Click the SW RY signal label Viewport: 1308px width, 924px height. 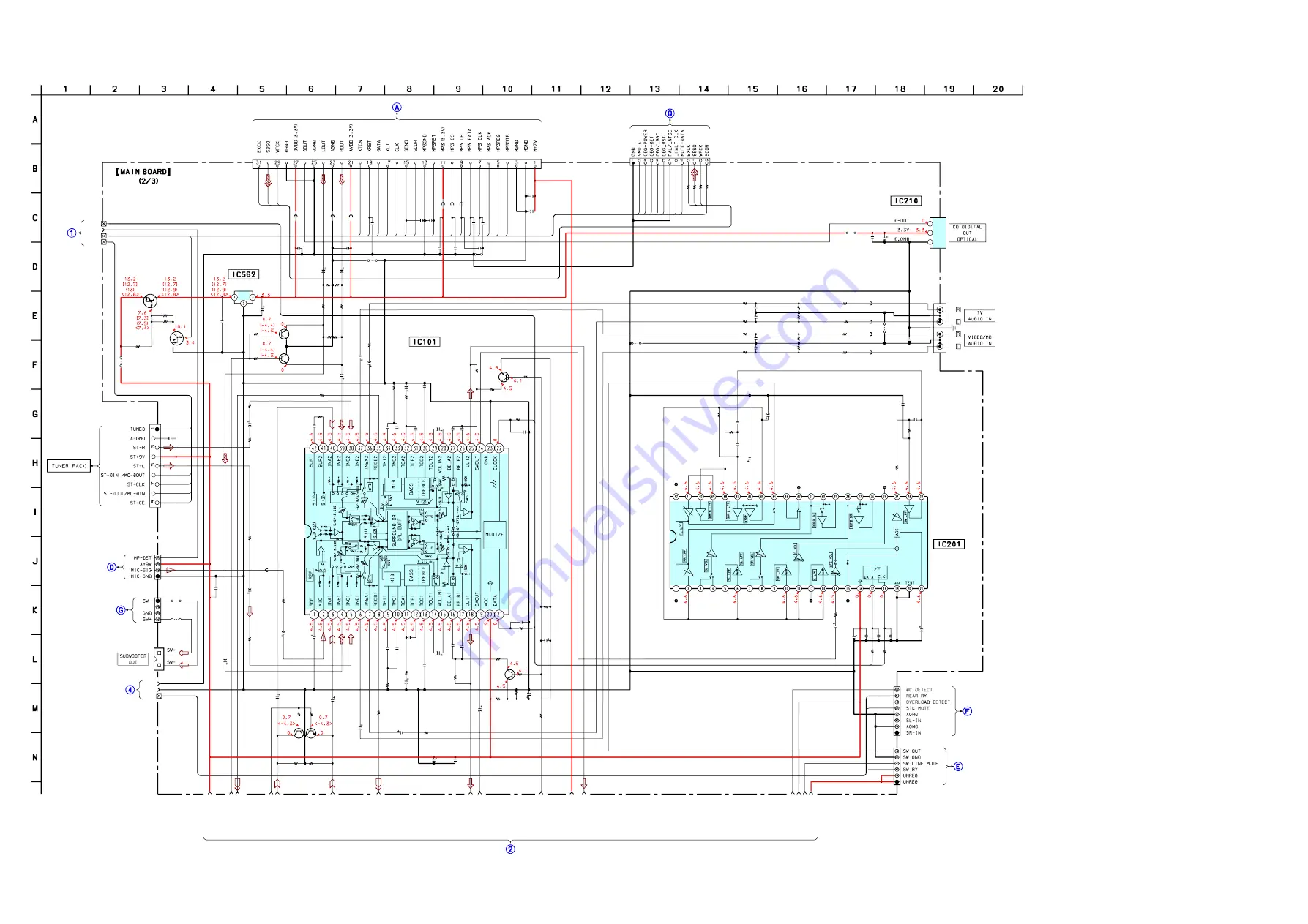(910, 770)
